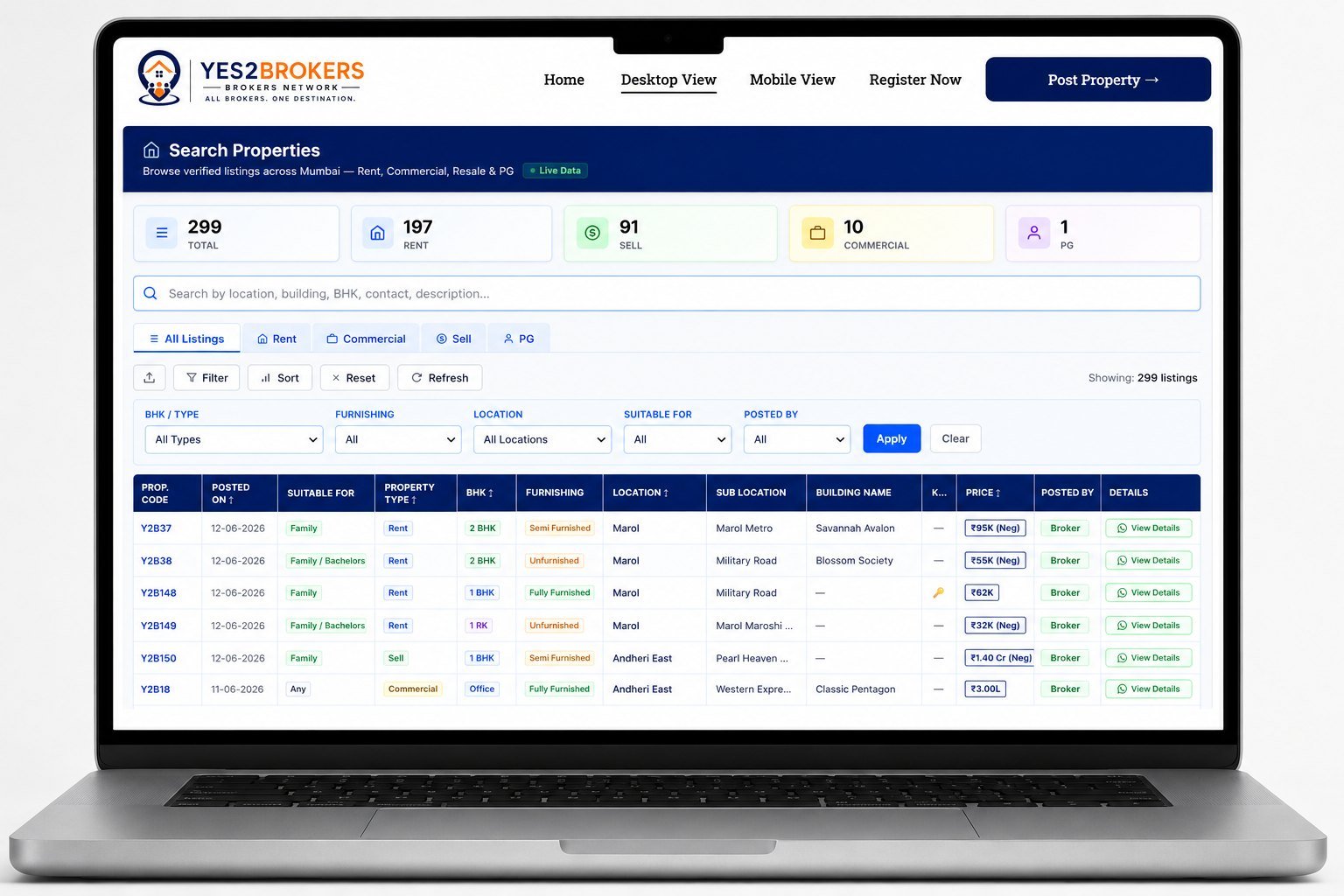Open the Furnishing dropdown
Image resolution: width=1344 pixels, height=896 pixels.
click(398, 439)
